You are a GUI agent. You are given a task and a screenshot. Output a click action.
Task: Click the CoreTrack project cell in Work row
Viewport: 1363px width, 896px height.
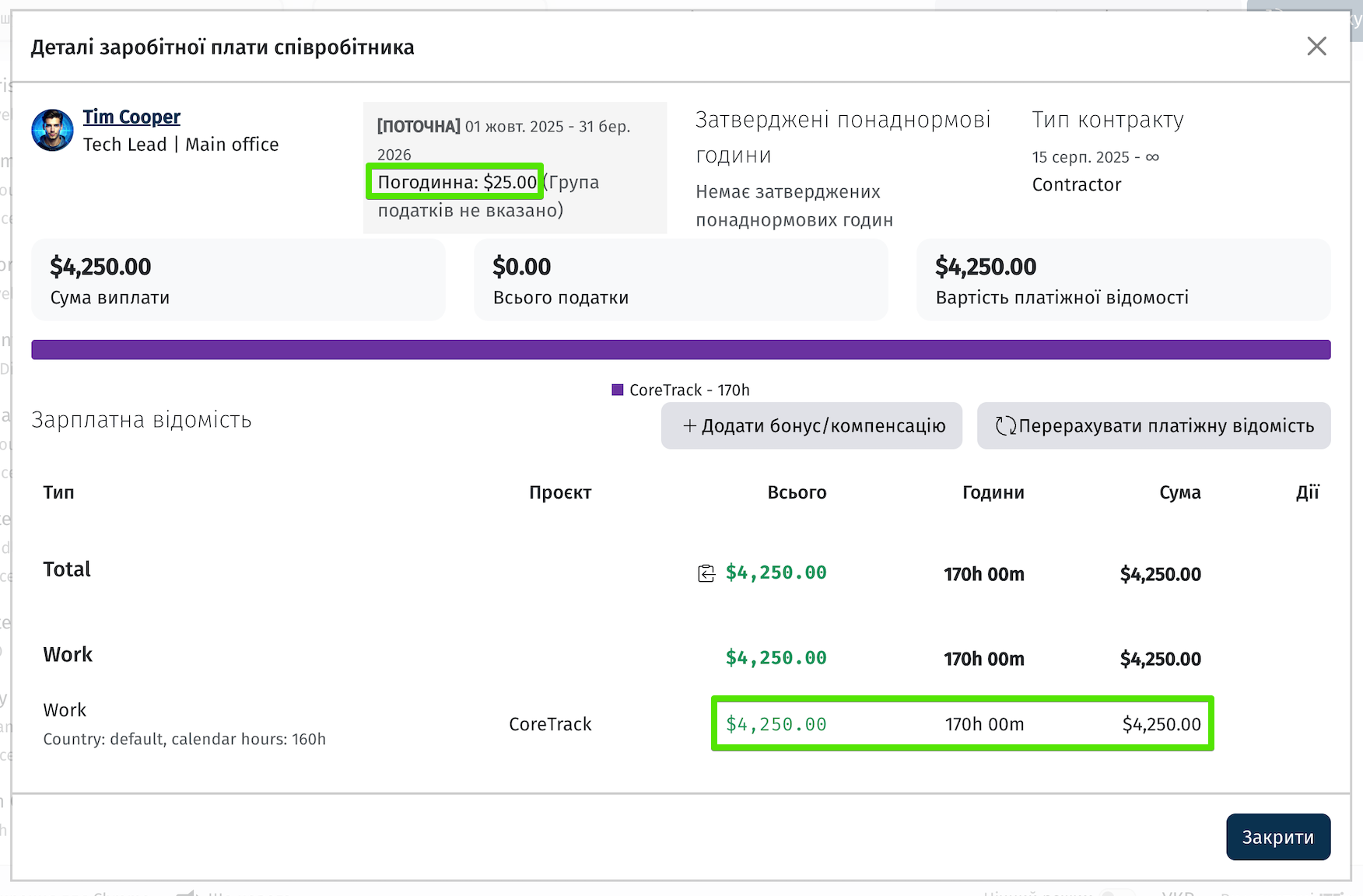[x=550, y=724]
